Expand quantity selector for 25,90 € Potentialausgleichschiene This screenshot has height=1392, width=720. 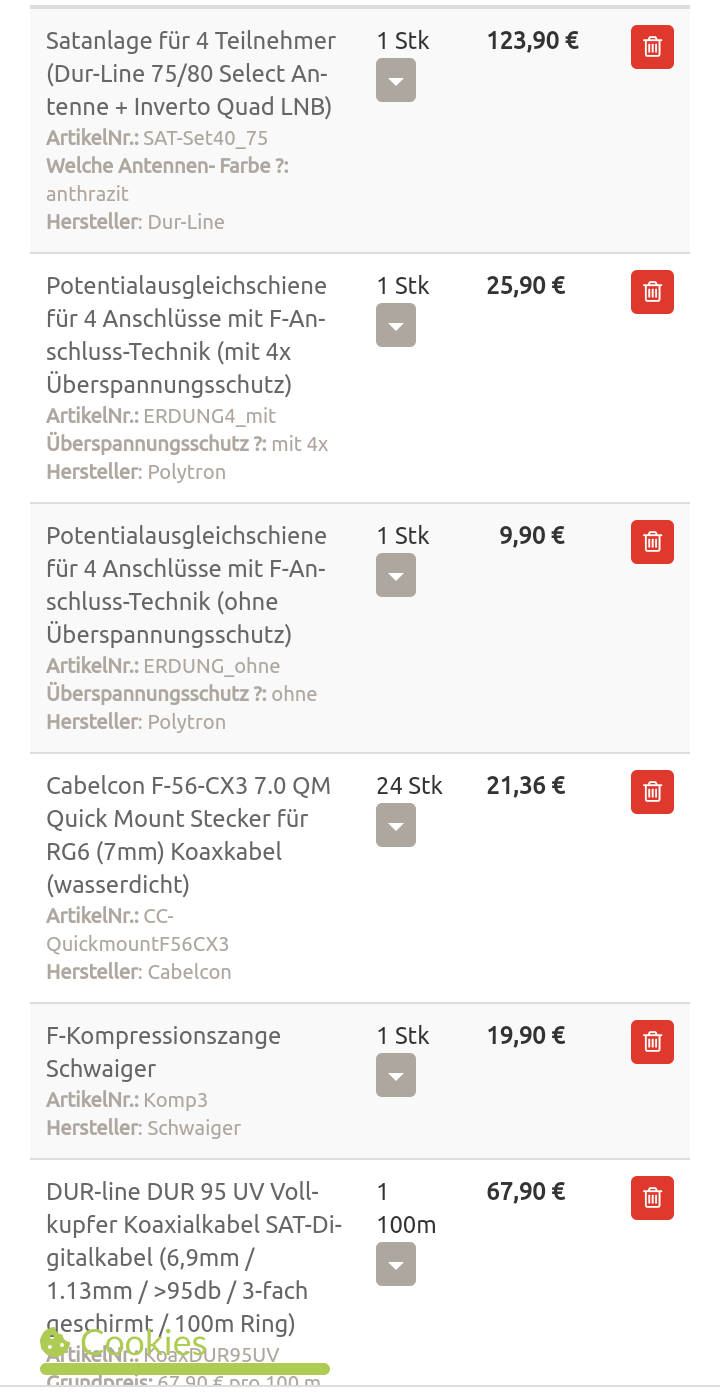click(395, 326)
